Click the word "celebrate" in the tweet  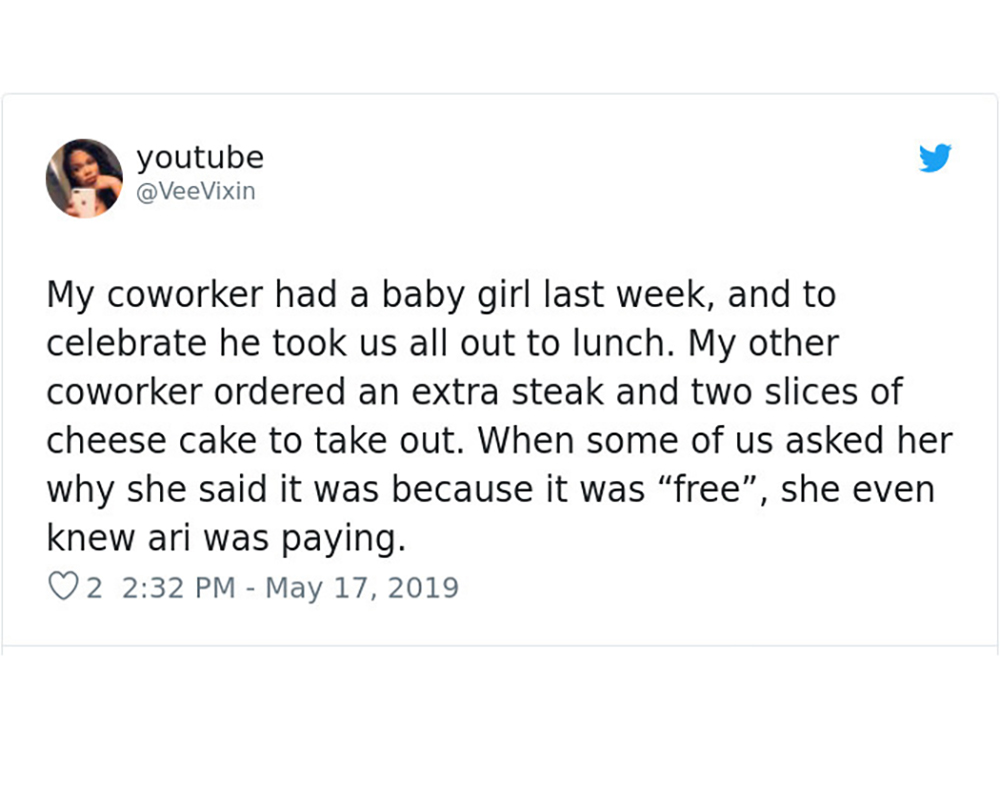(124, 343)
